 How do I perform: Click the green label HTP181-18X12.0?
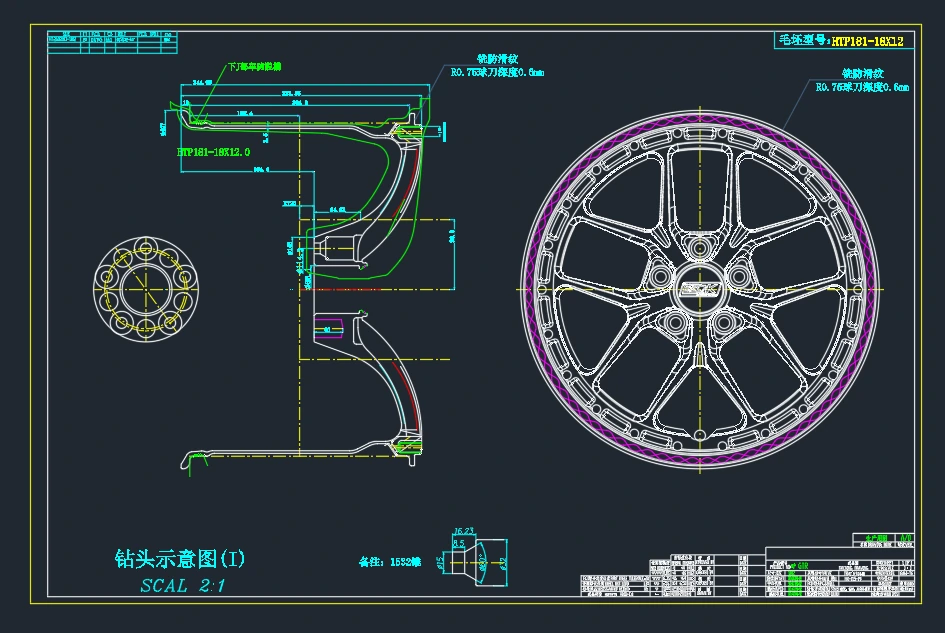(213, 152)
